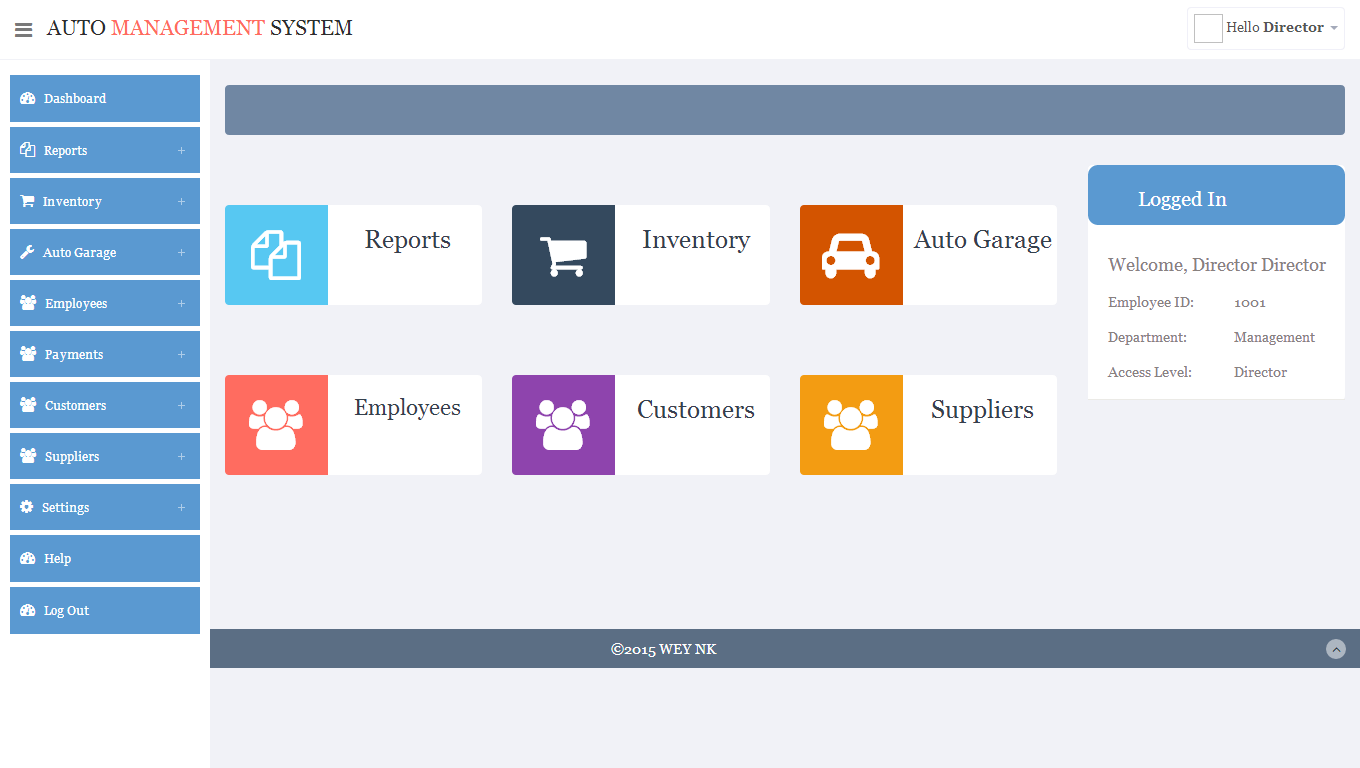The width and height of the screenshot is (1360, 768).
Task: Expand the Reports sidebar submenu
Action: [x=181, y=150]
